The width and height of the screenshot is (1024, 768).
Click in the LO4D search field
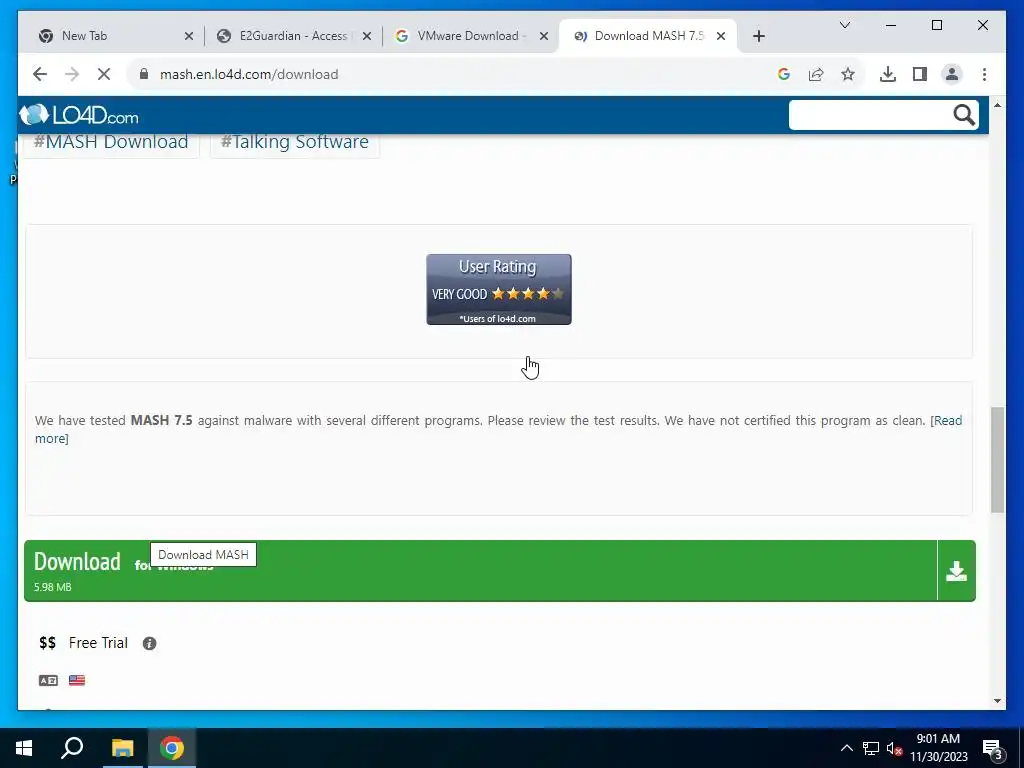click(x=870, y=115)
